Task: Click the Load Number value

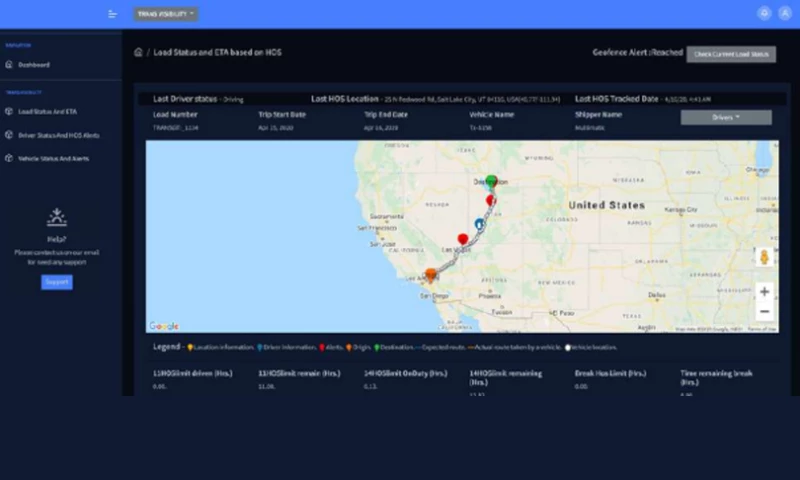Action: (176, 128)
